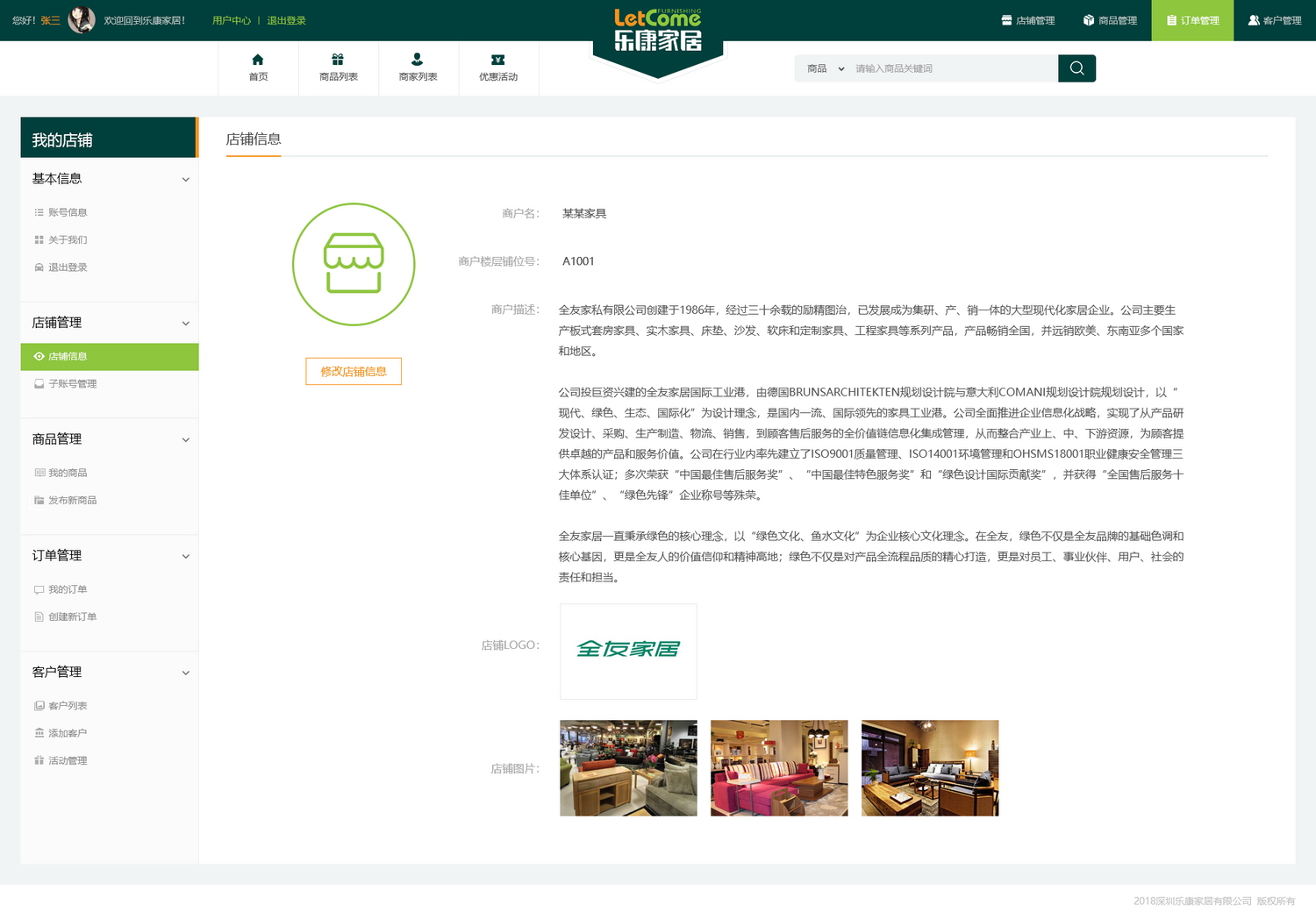Screen dimensions: 1316x919
Task: Collapse the sidebar 店铺管理 section chevron
Action: tap(185, 324)
